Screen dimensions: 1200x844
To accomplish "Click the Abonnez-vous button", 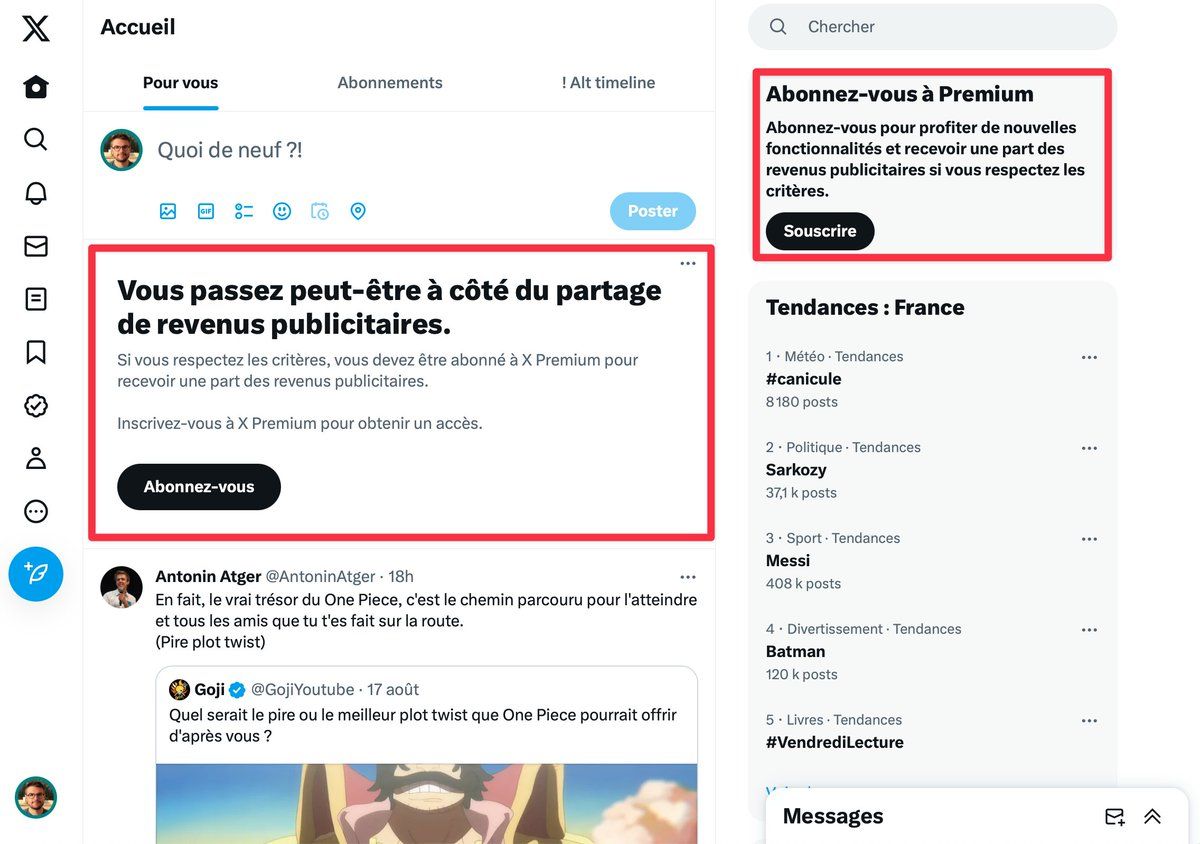I will click(199, 487).
